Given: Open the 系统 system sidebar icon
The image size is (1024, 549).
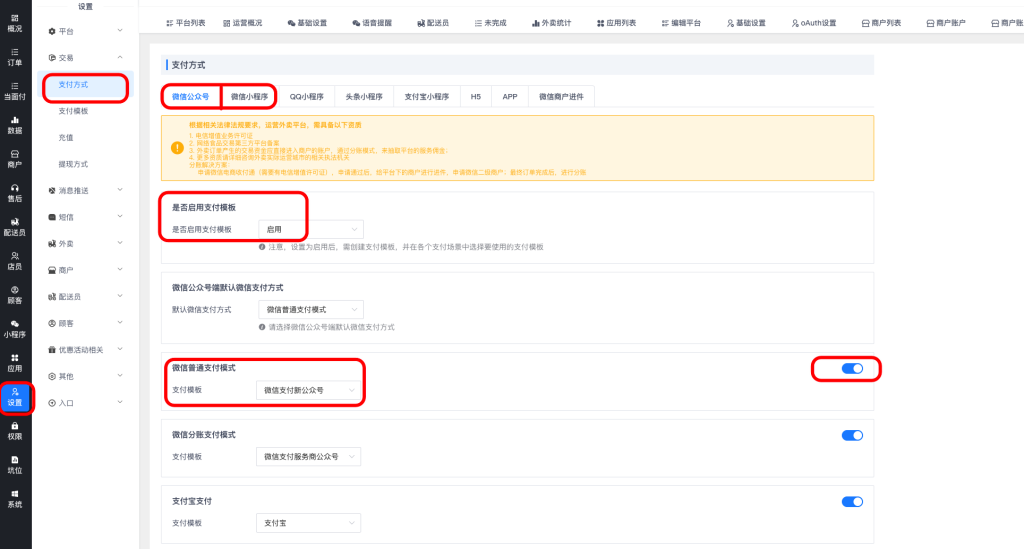Looking at the screenshot, I should 15,498.
